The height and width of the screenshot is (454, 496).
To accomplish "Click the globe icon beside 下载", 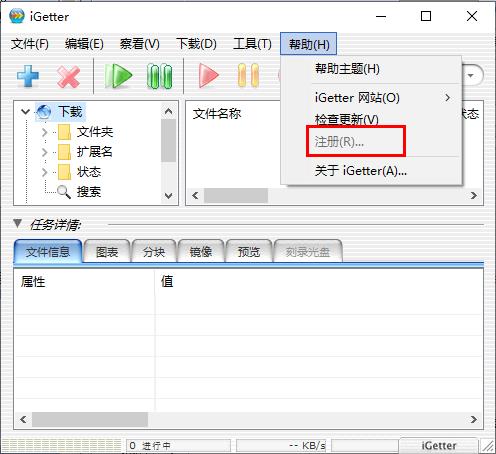I will (x=43, y=112).
